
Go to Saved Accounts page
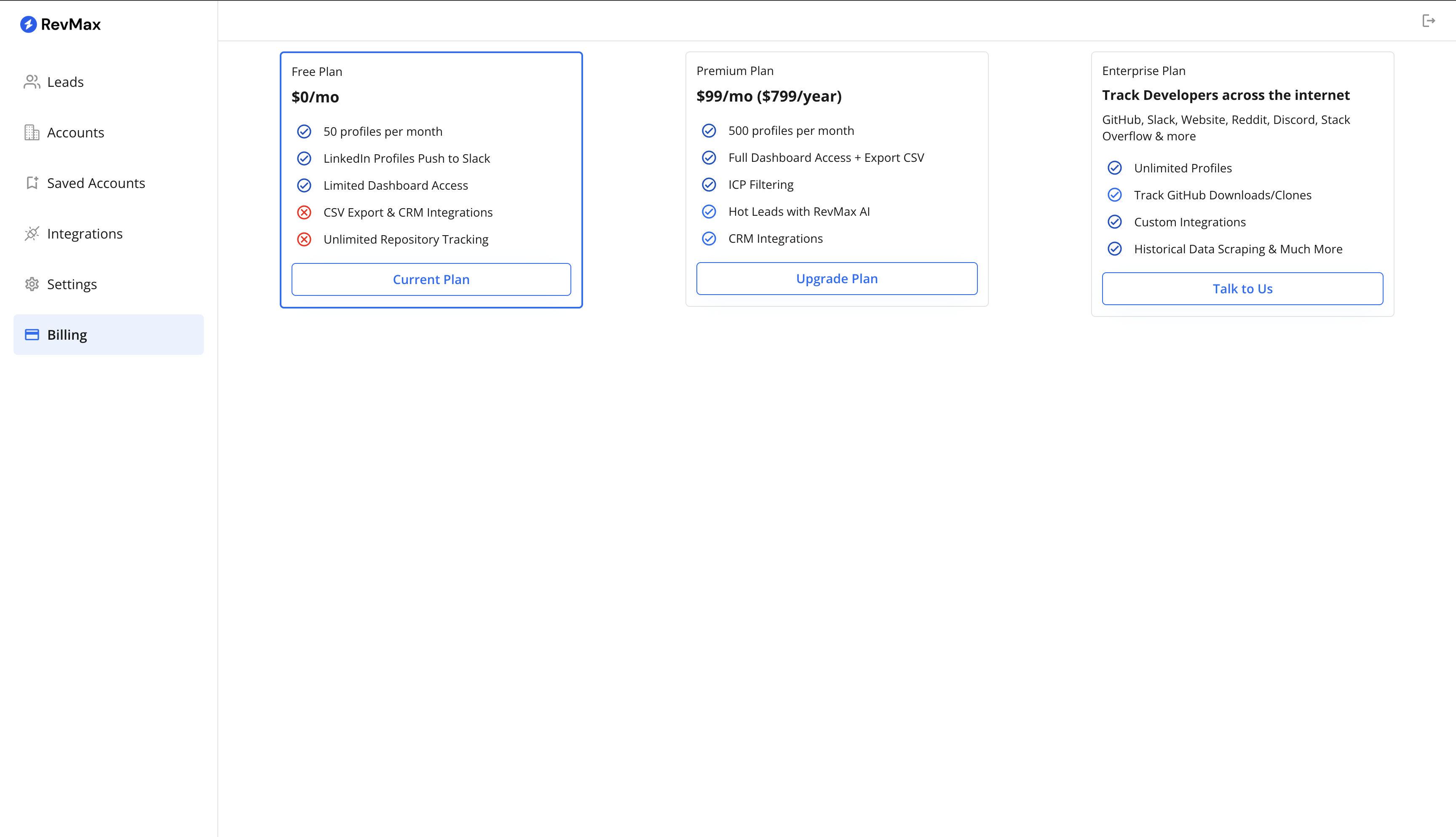(96, 183)
